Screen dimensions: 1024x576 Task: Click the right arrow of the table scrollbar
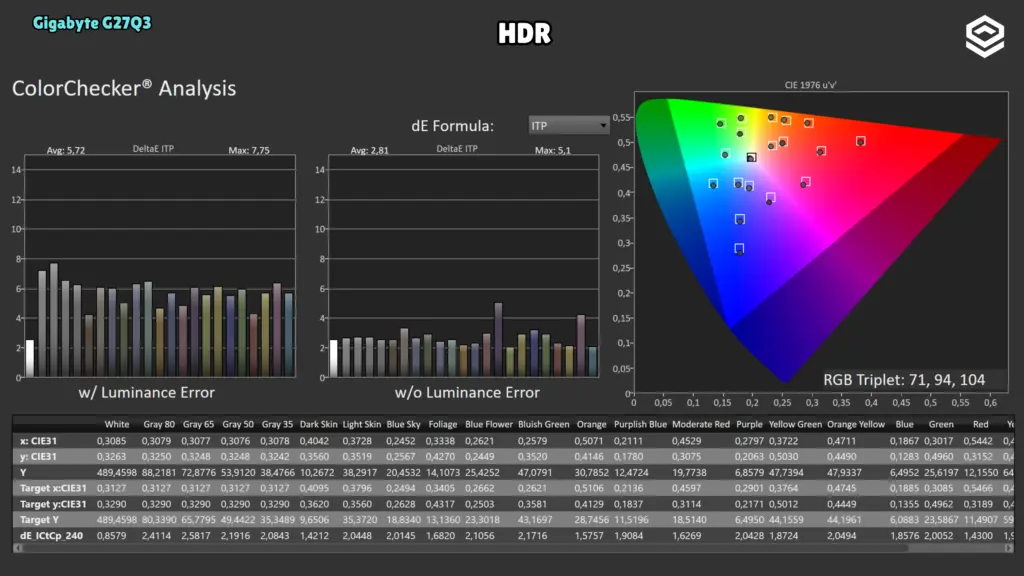click(1009, 548)
